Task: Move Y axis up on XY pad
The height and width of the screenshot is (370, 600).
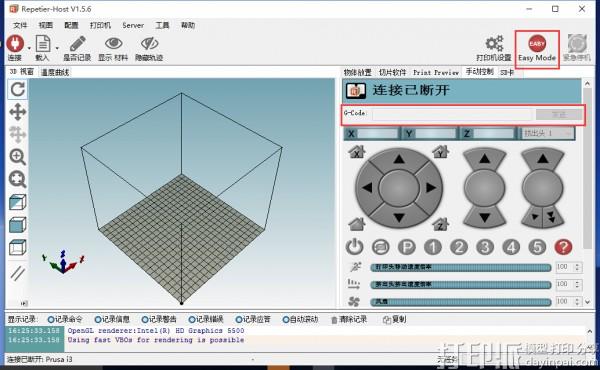Action: tap(399, 159)
